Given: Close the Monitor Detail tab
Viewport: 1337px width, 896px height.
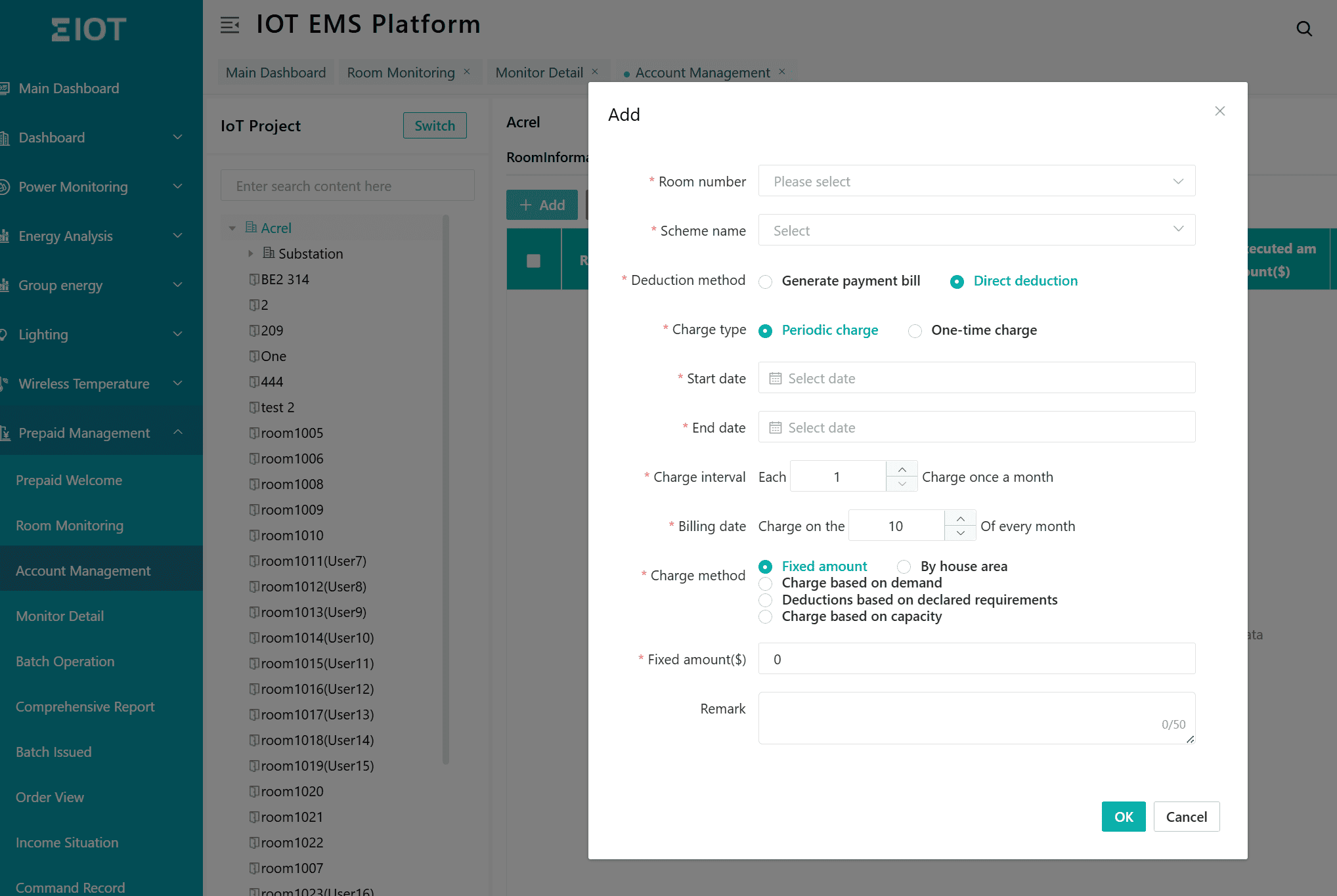Looking at the screenshot, I should [x=595, y=72].
